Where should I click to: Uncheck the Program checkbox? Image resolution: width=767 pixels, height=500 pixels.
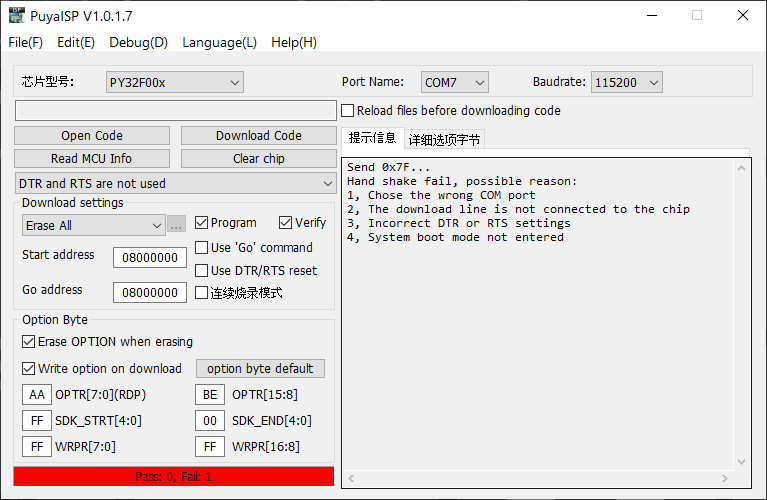pos(201,223)
